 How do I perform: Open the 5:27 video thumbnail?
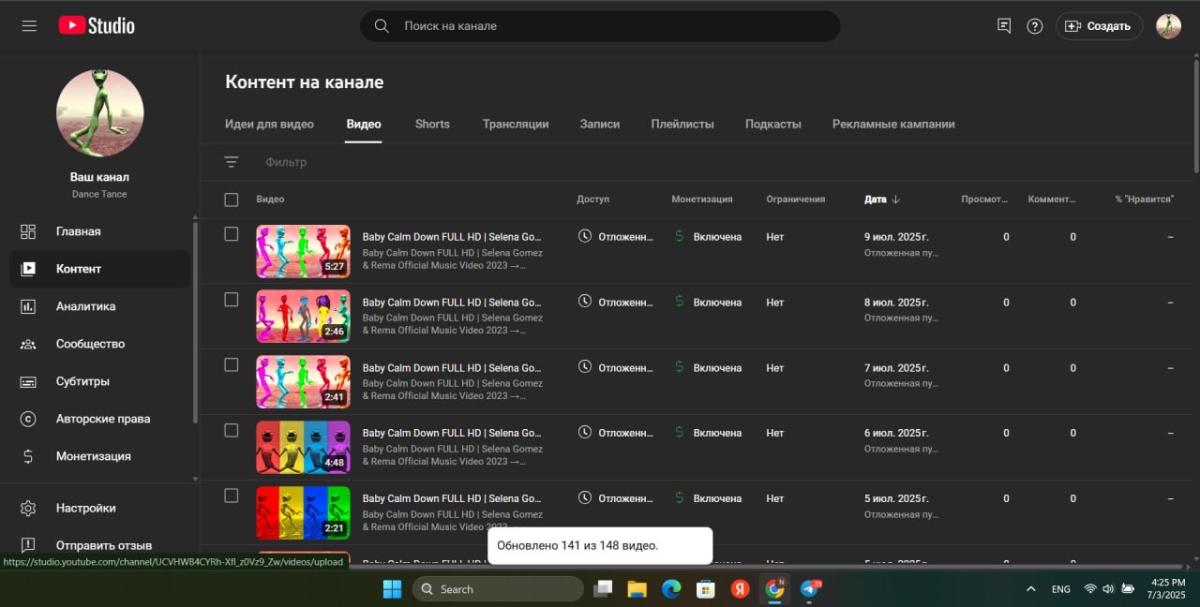[303, 251]
